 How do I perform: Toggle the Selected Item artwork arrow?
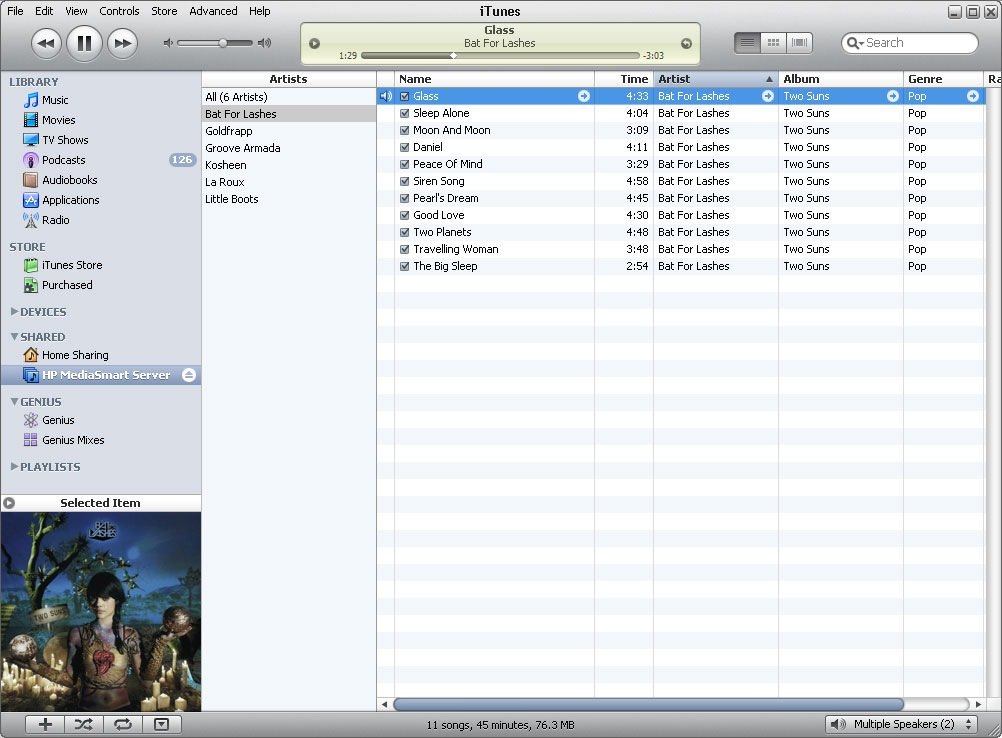coord(9,503)
